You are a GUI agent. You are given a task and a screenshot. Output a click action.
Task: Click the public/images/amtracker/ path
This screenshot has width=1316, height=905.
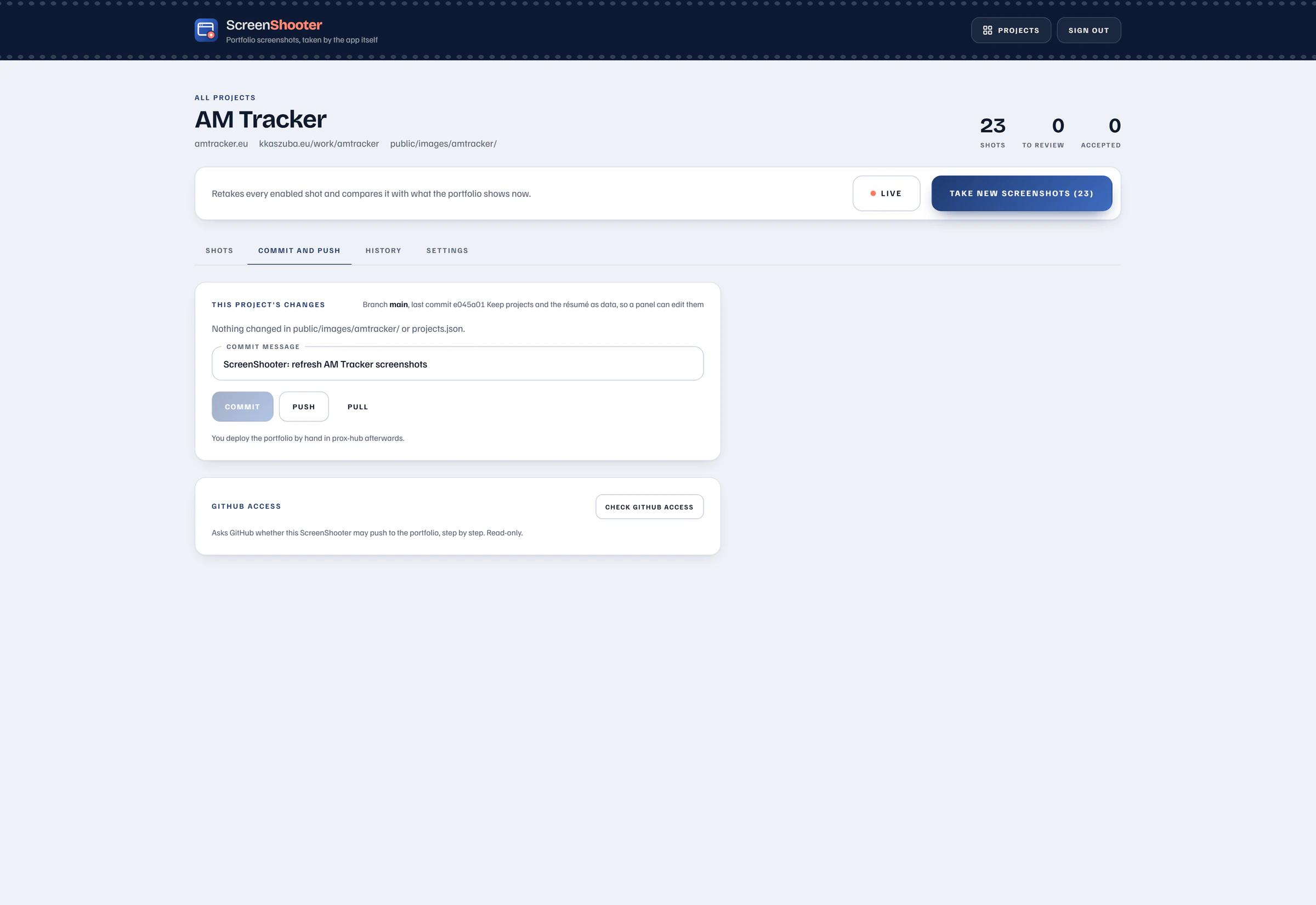tap(443, 144)
